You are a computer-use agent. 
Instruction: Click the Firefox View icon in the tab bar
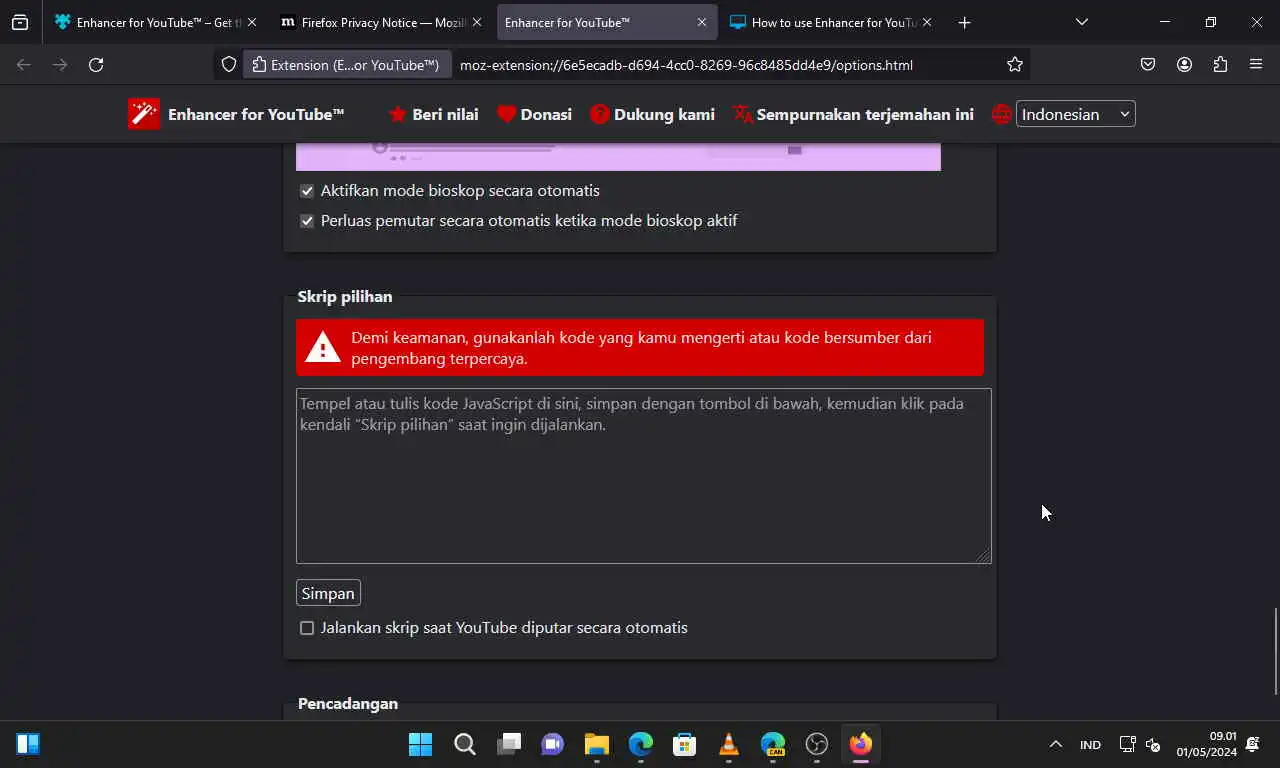[20, 22]
